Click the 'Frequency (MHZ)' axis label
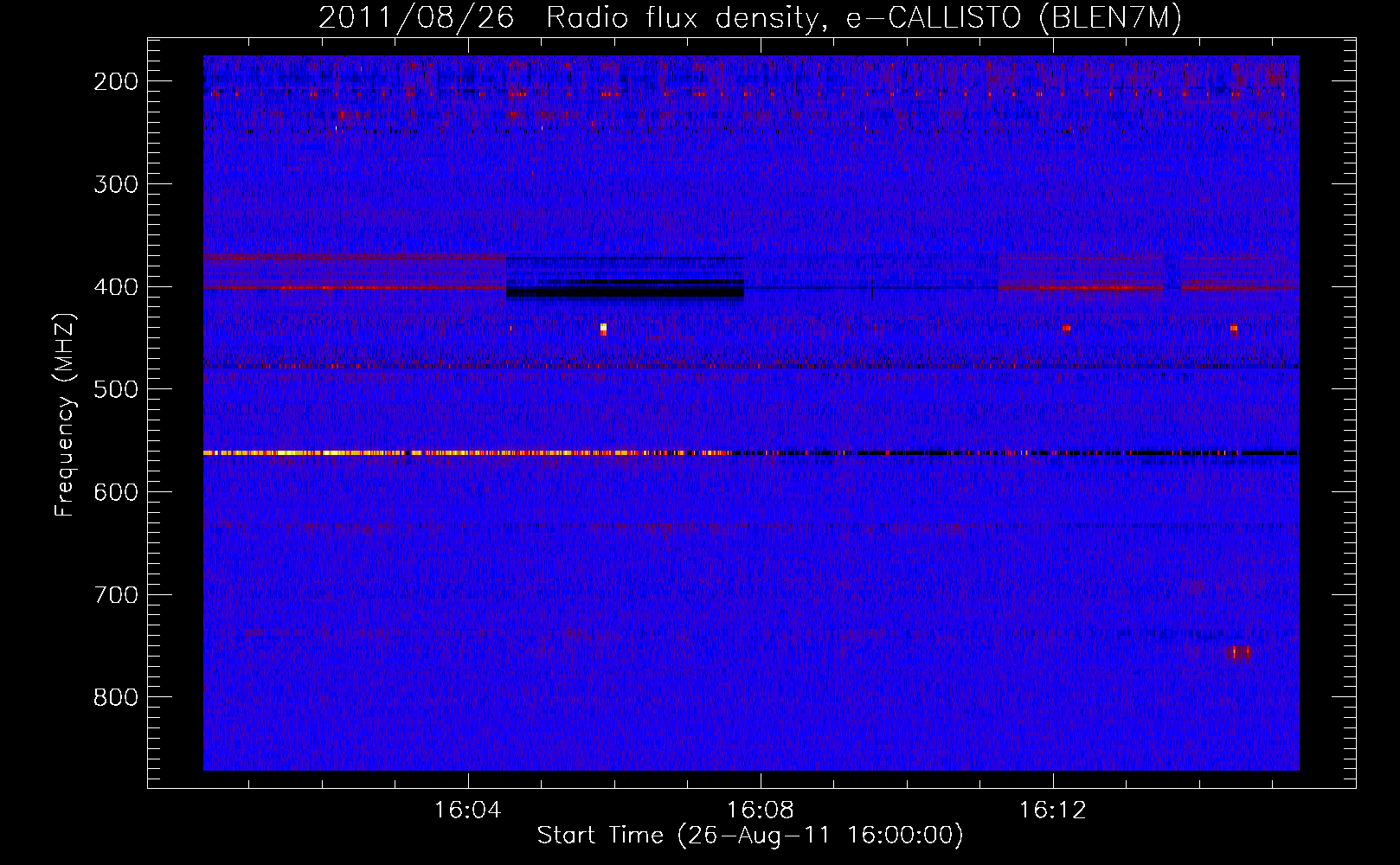Viewport: 1400px width, 865px height. click(65, 414)
